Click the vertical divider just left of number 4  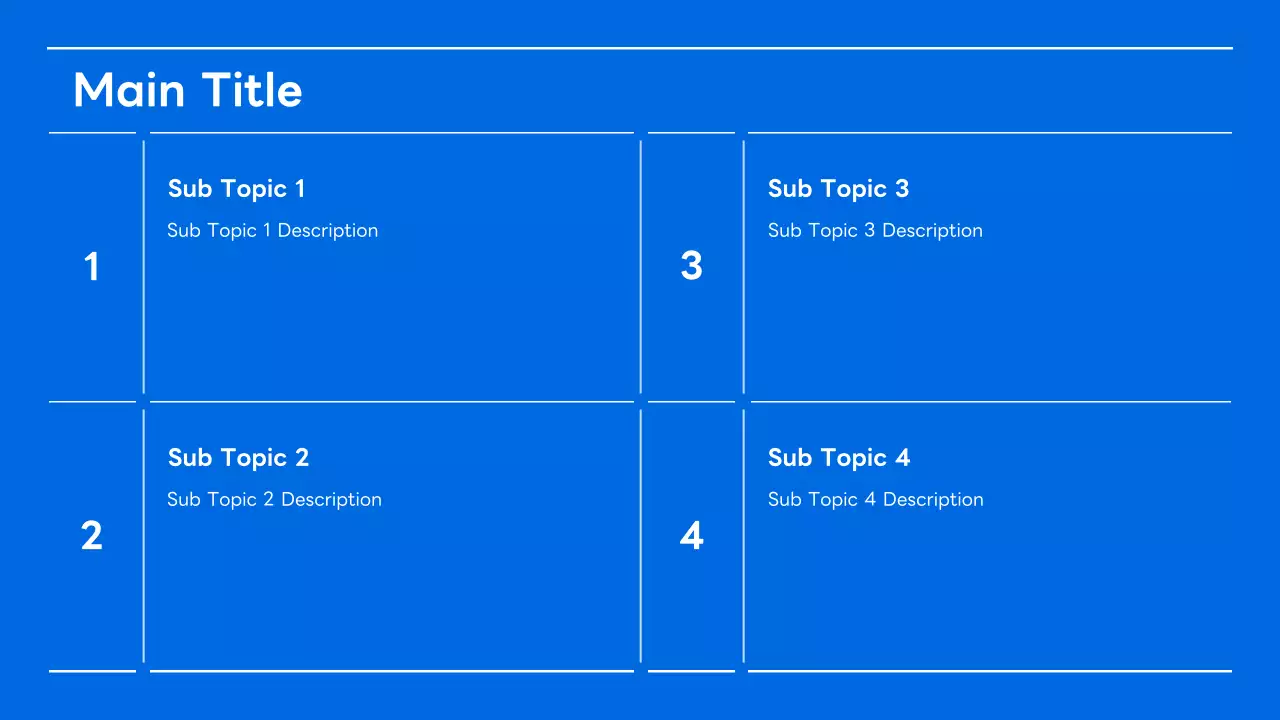(x=641, y=536)
